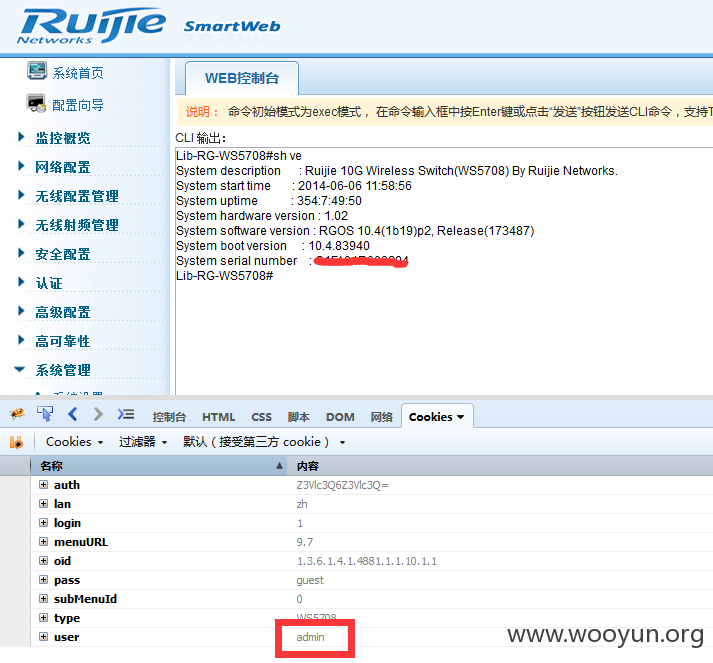Click the SmartWeb title text
Viewport: 713px width, 663px height.
click(x=232, y=26)
